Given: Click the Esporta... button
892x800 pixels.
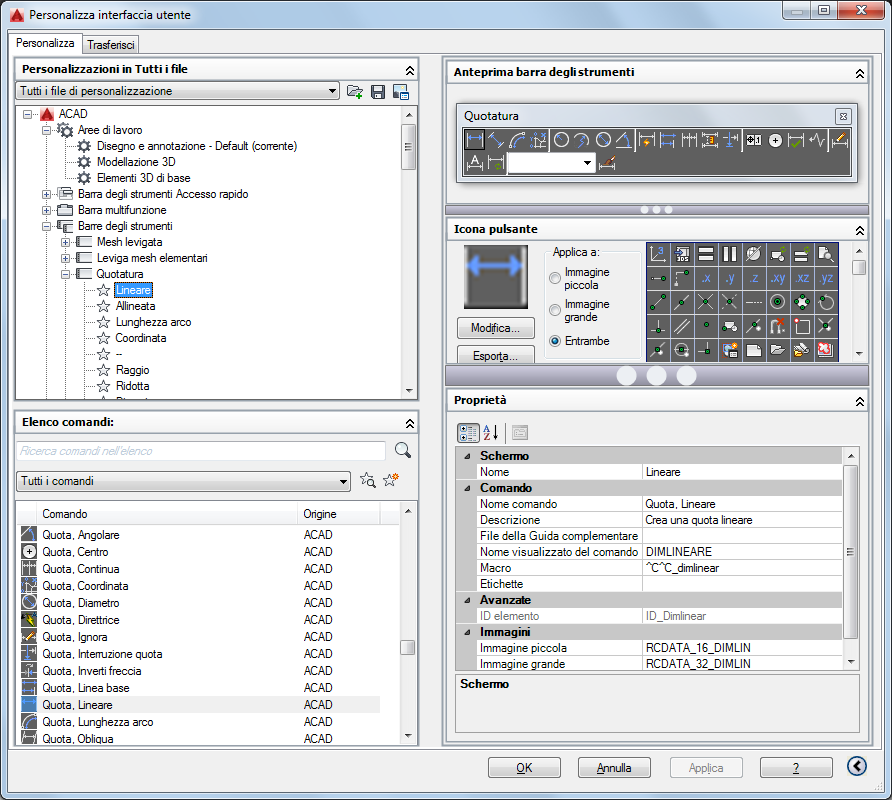Looking at the screenshot, I should coord(495,355).
